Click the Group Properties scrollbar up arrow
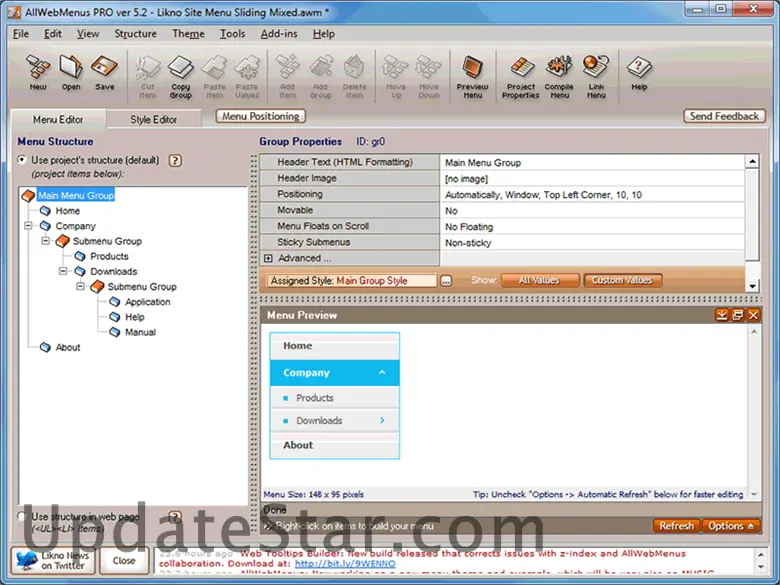The width and height of the screenshot is (780, 585). point(752,161)
